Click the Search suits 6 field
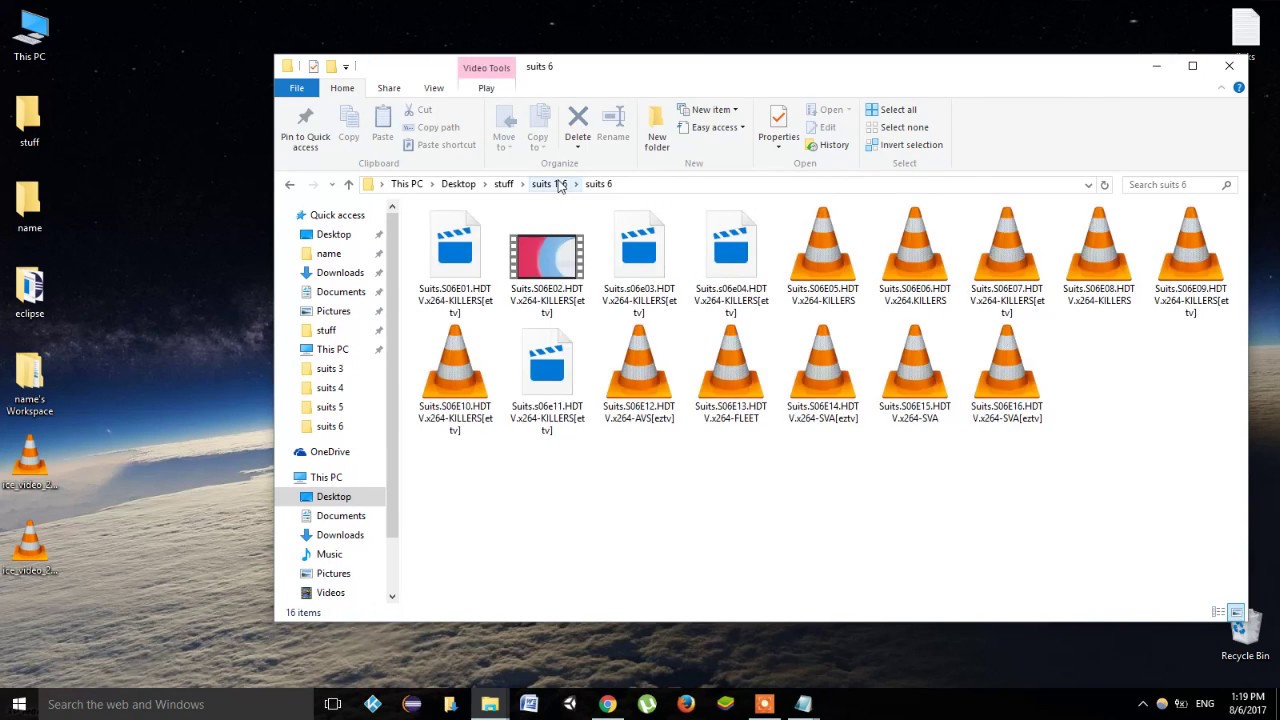The image size is (1280, 720). 1170,185
